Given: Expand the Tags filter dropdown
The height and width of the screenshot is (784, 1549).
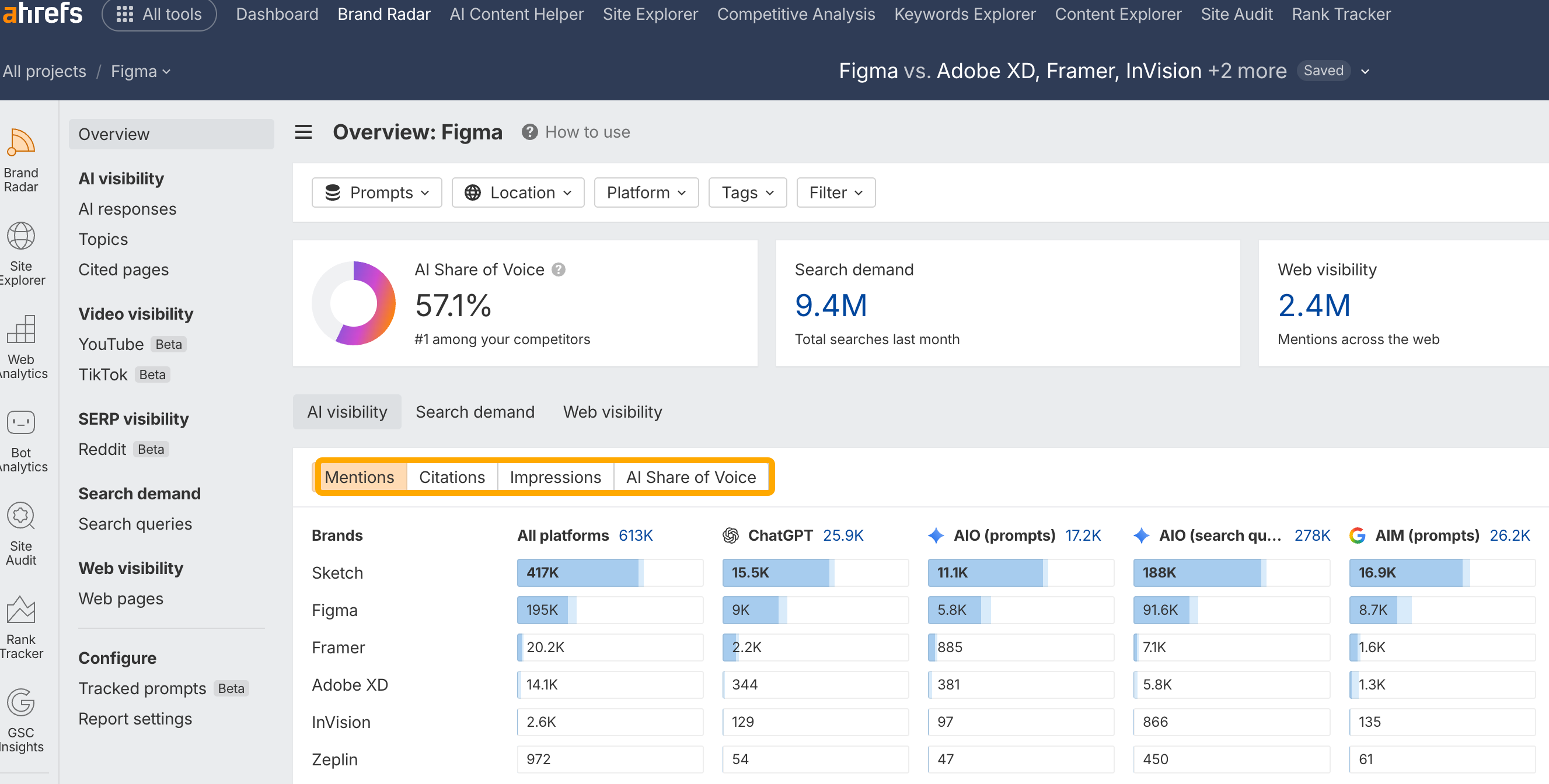Looking at the screenshot, I should (x=748, y=192).
